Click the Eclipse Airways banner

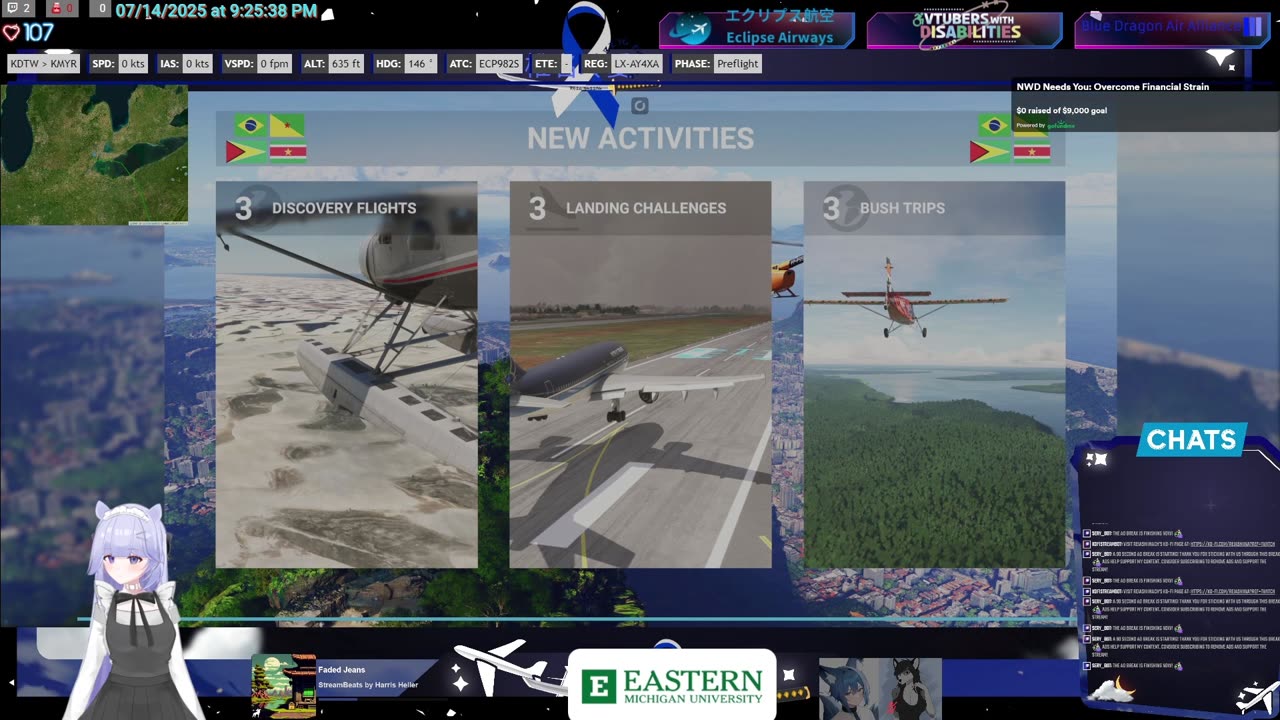click(757, 29)
